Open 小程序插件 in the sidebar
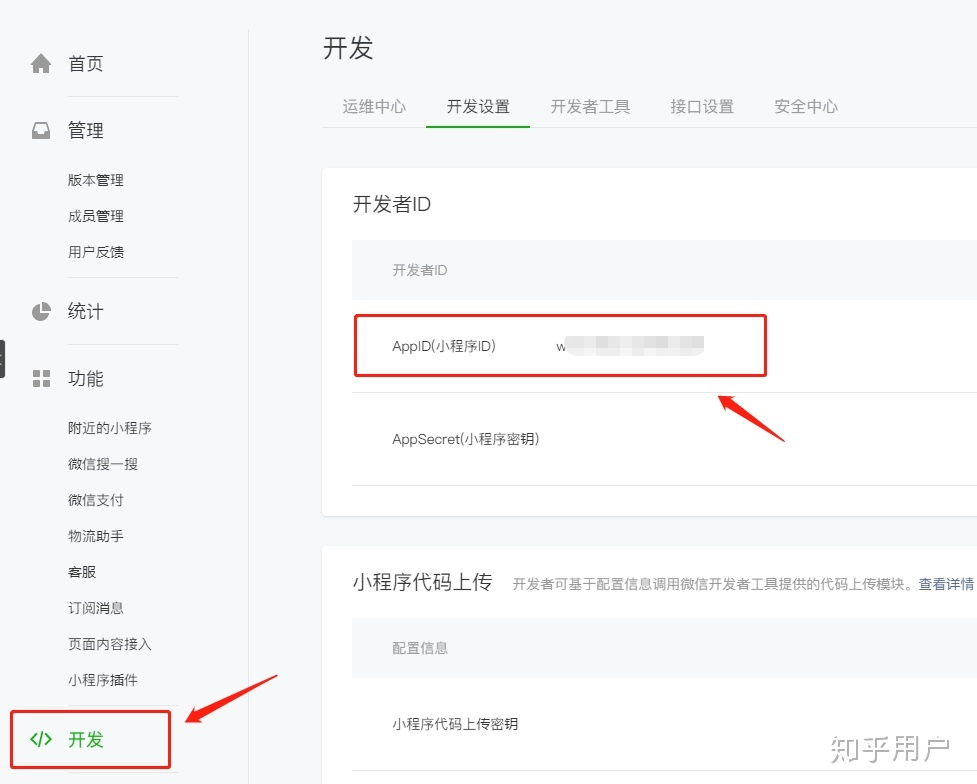The height and width of the screenshot is (784, 977). tap(103, 680)
